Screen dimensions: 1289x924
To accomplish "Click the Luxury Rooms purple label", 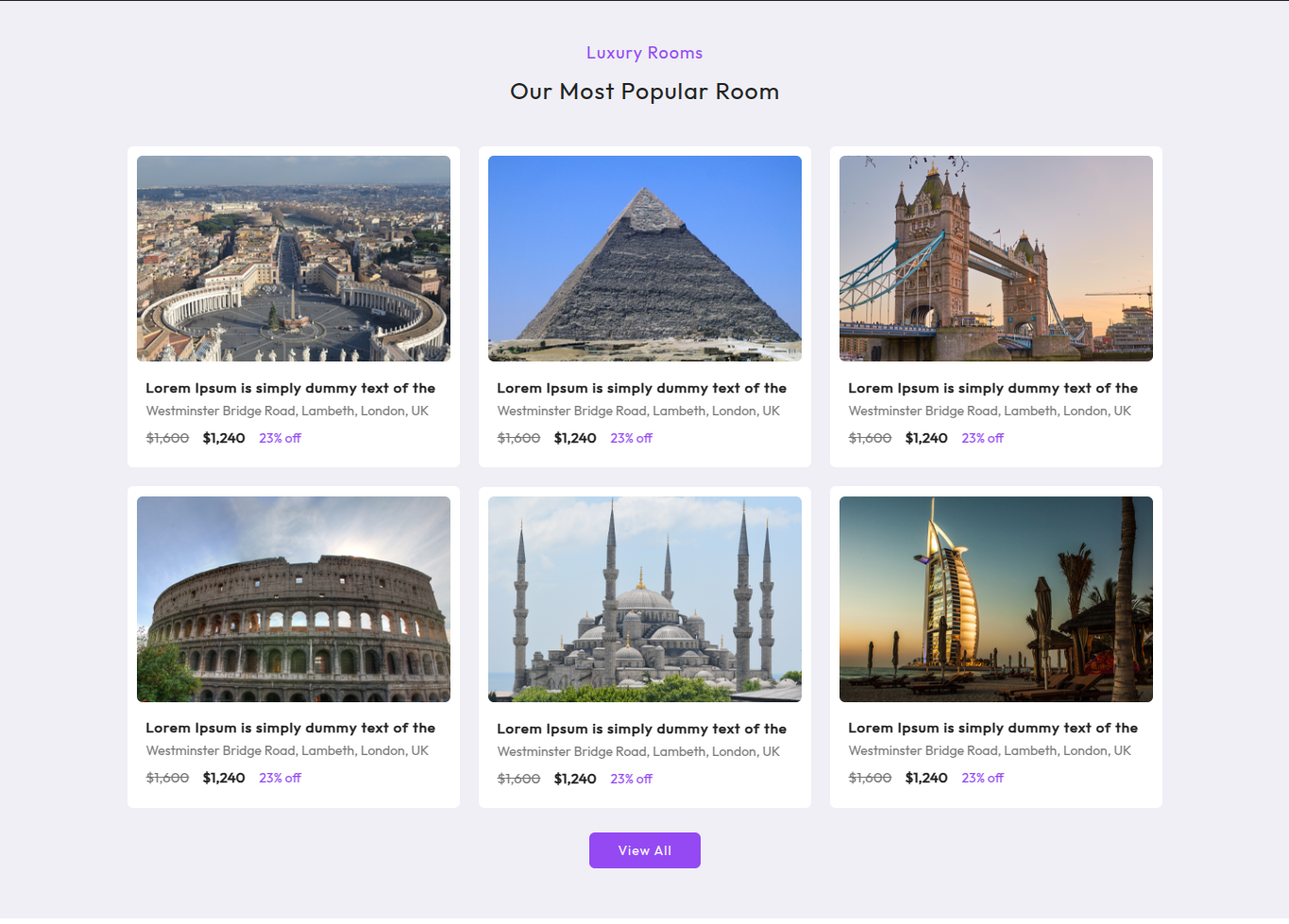I will pos(644,53).
